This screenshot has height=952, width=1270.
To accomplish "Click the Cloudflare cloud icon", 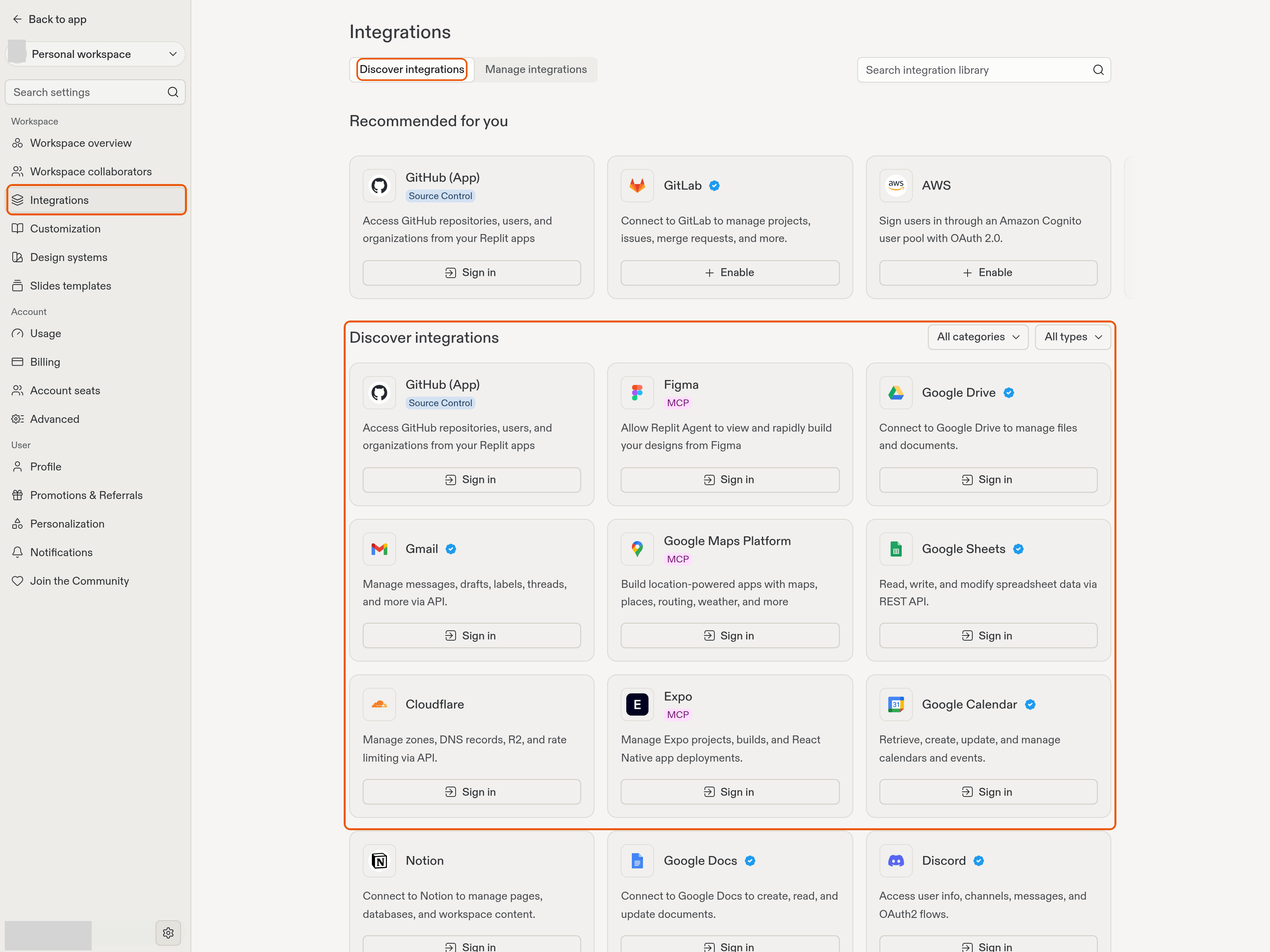I will [x=379, y=704].
